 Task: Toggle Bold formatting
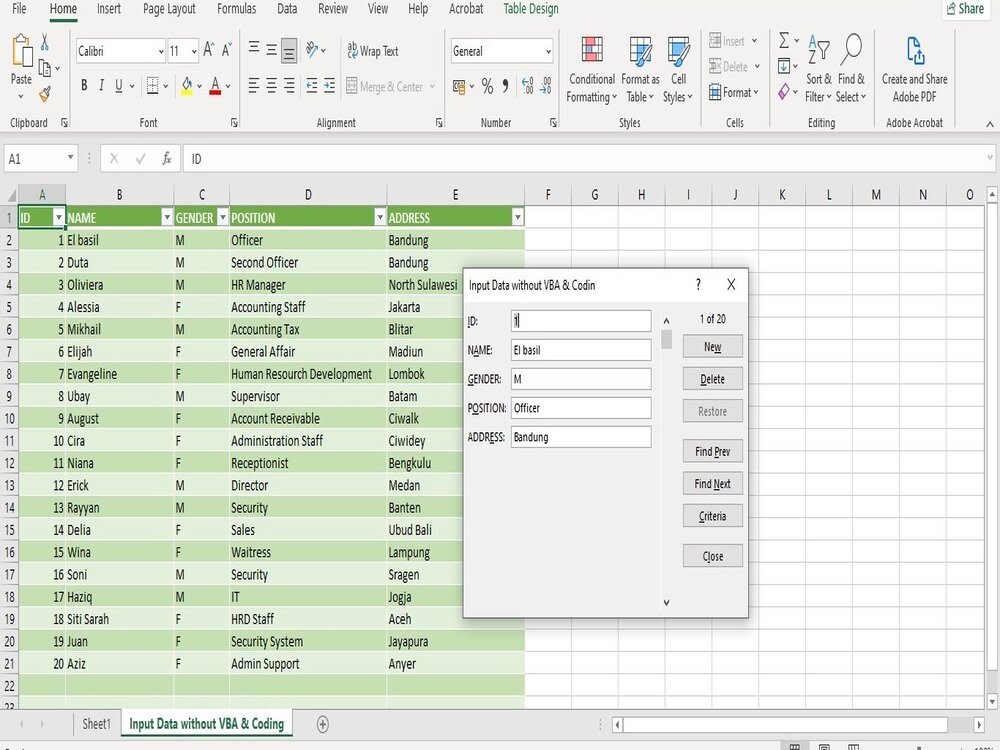84,85
